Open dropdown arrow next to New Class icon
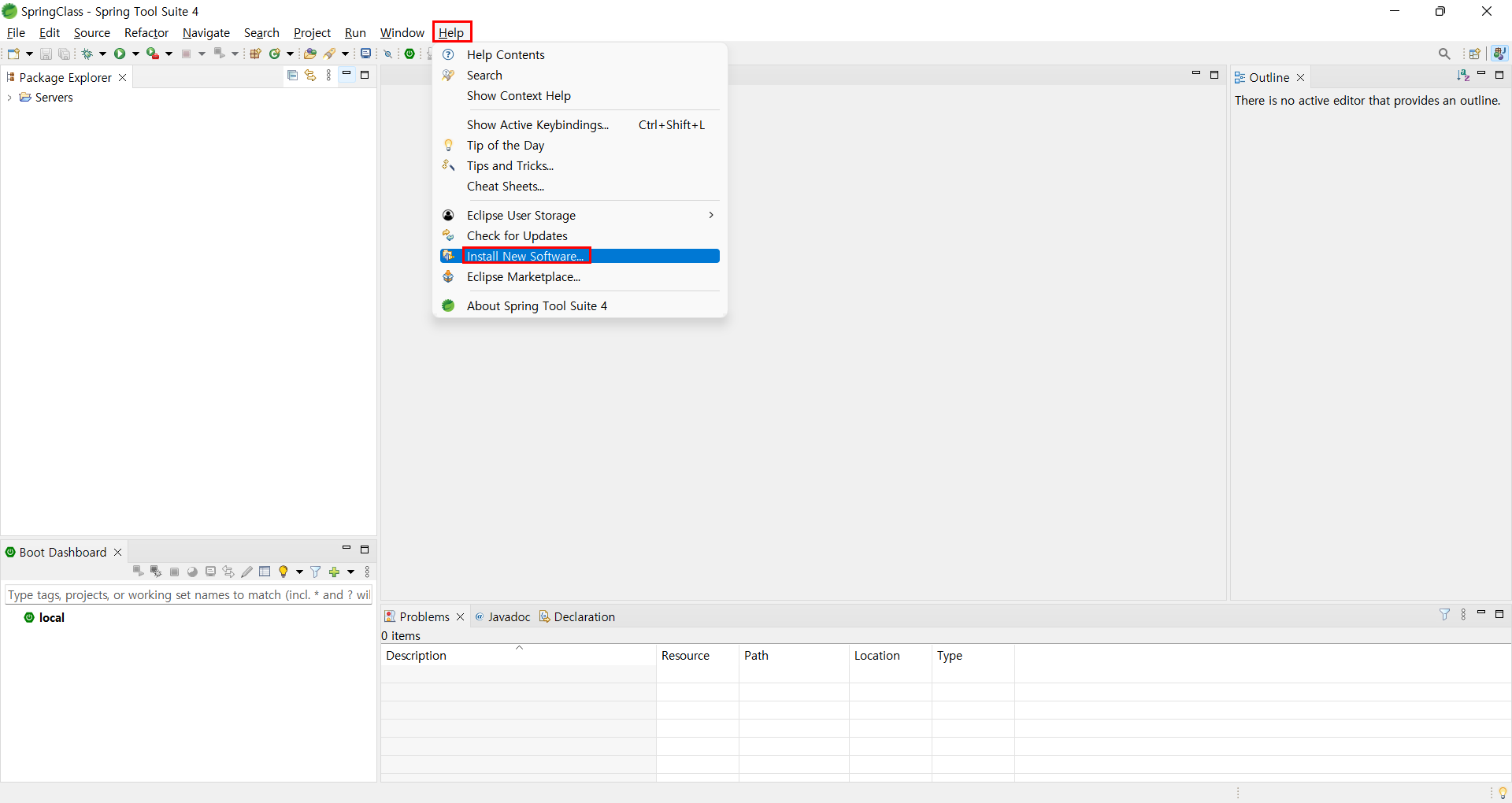This screenshot has width=1512, height=803. pos(290,54)
